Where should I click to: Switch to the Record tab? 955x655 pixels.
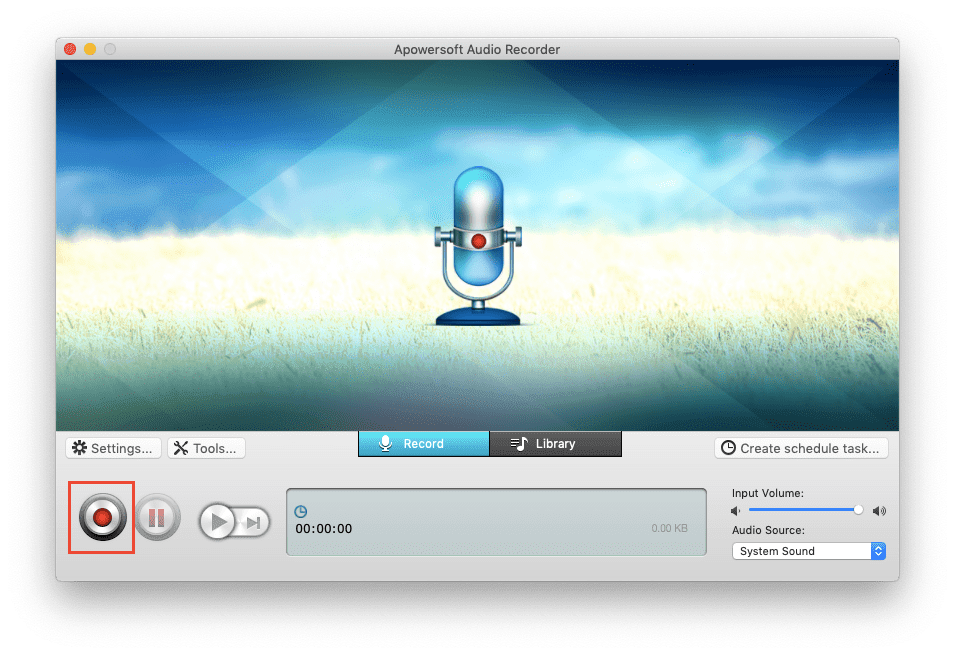(x=424, y=443)
